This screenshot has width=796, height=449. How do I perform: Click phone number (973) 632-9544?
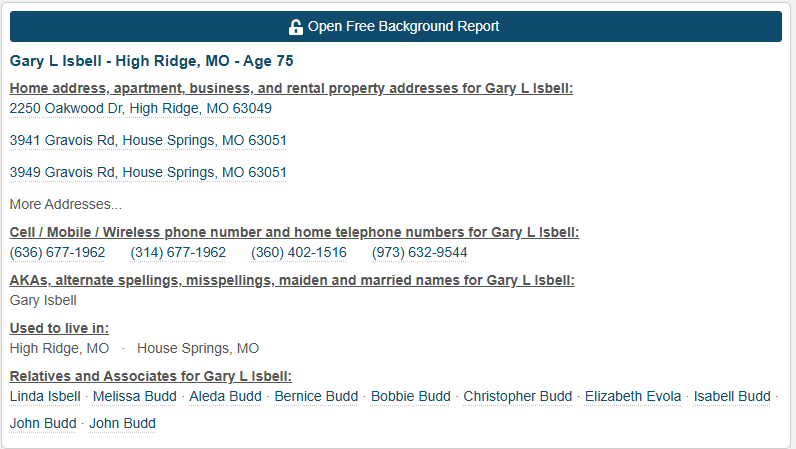coord(419,252)
